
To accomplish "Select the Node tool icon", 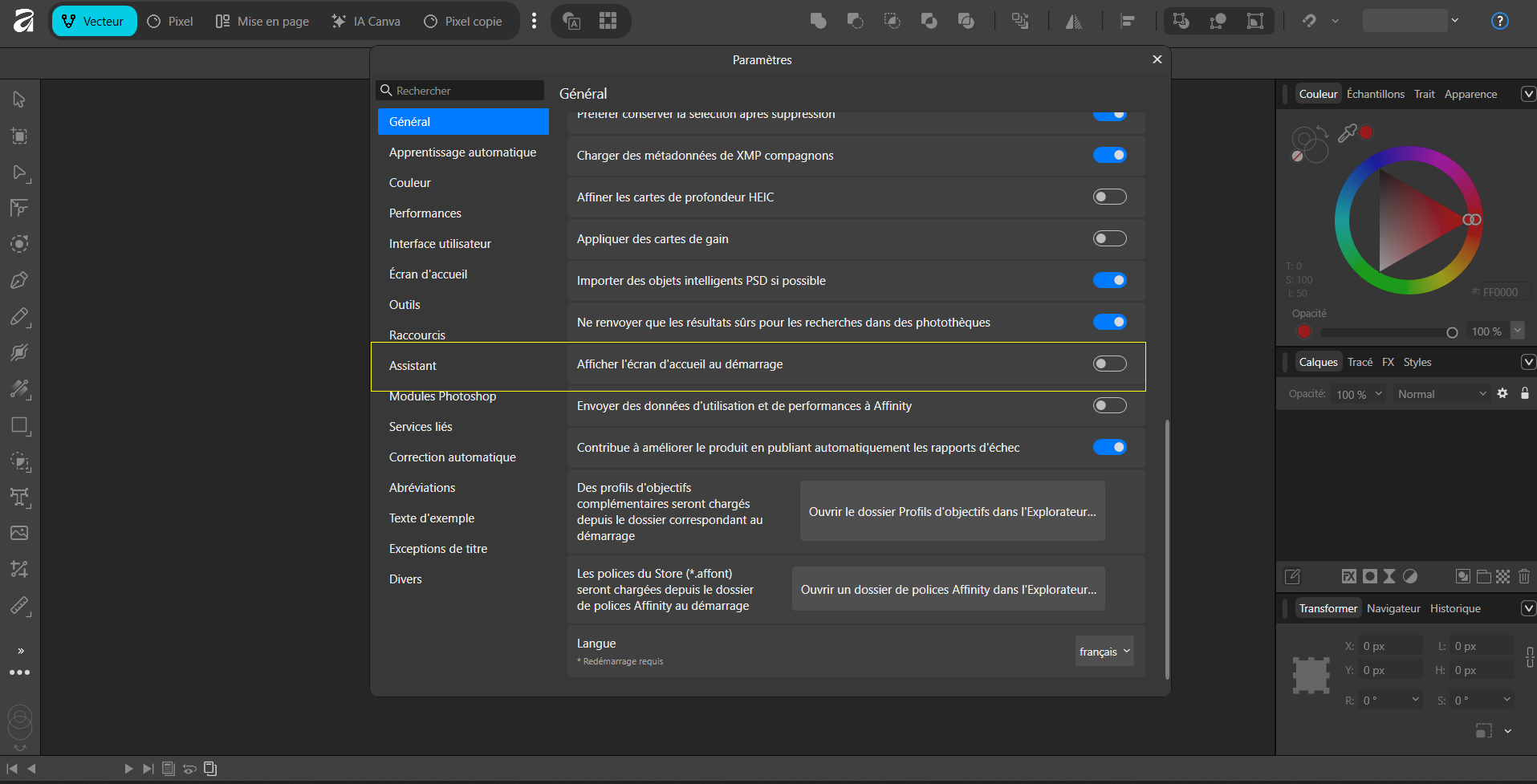I will [x=19, y=173].
